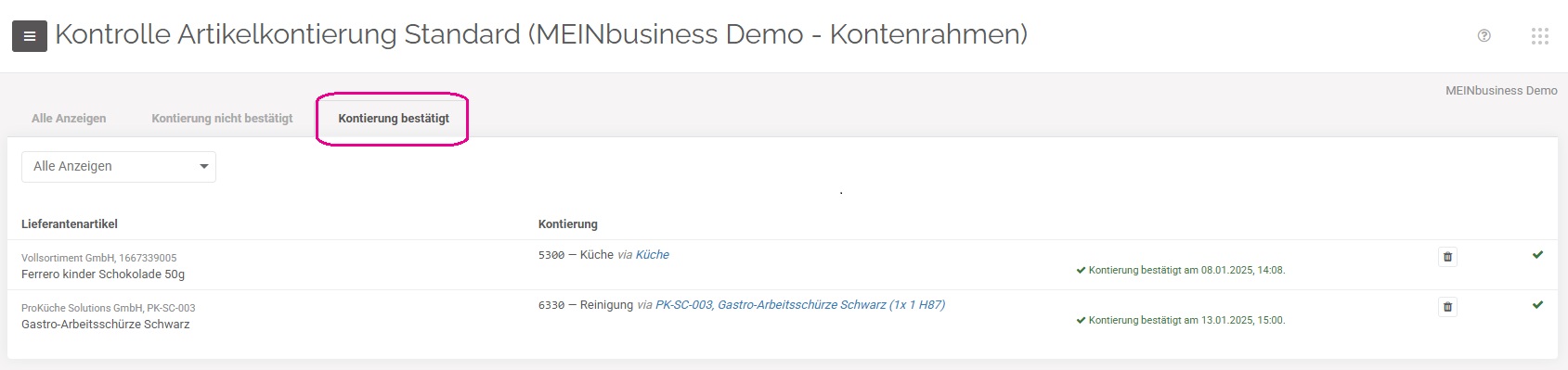Select the Kontierung bestätigt tab

click(x=394, y=119)
